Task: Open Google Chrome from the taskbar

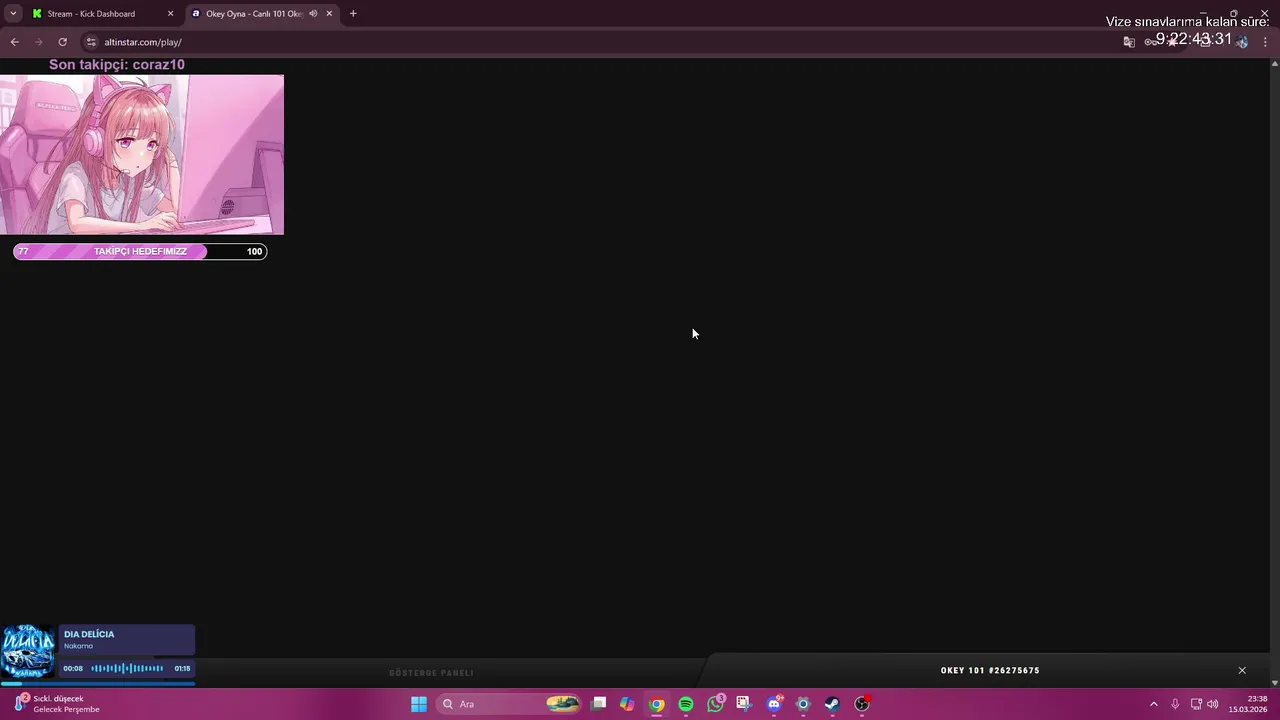Action: [657, 704]
